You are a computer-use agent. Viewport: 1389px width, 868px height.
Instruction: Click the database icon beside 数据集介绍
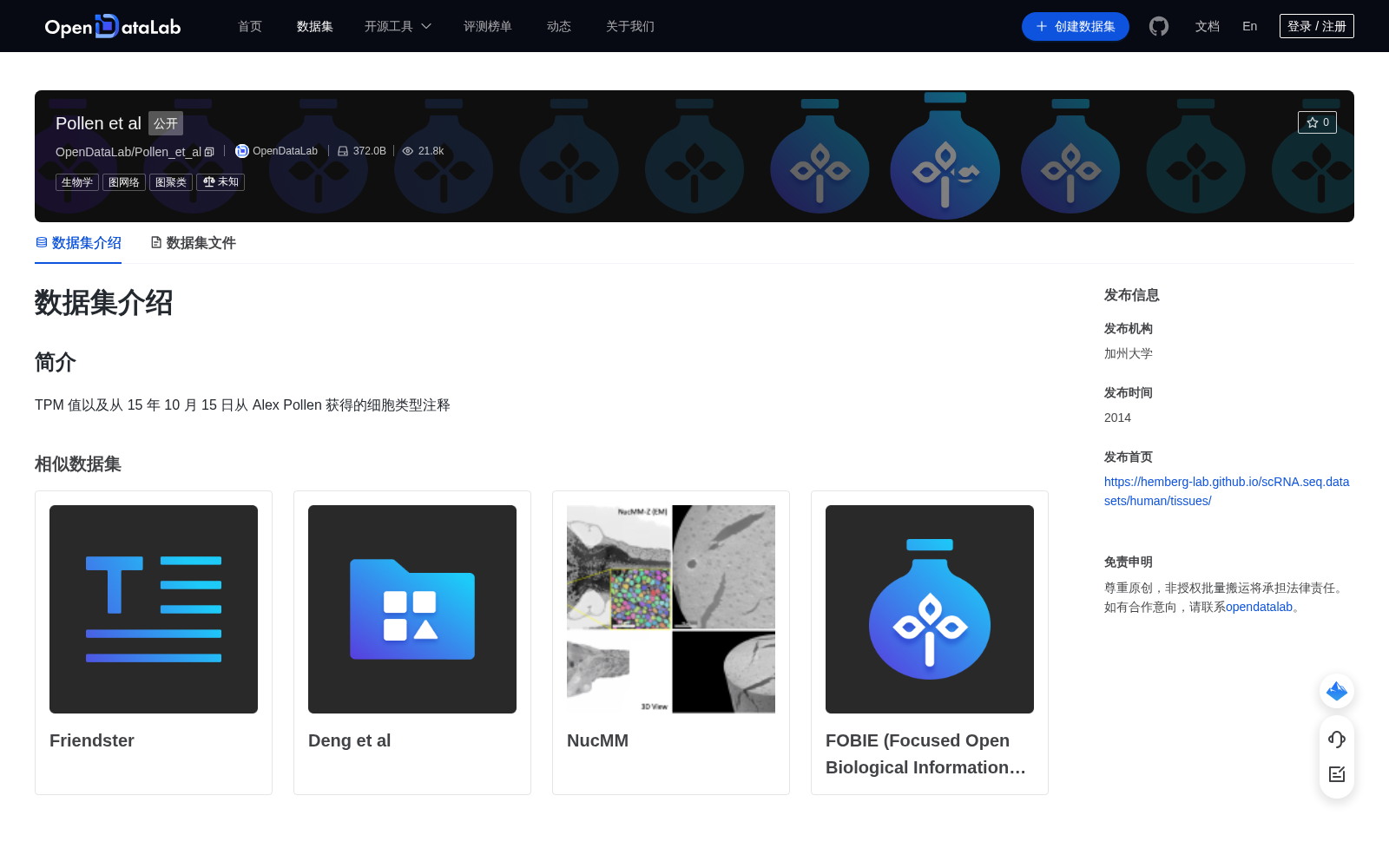tap(42, 242)
